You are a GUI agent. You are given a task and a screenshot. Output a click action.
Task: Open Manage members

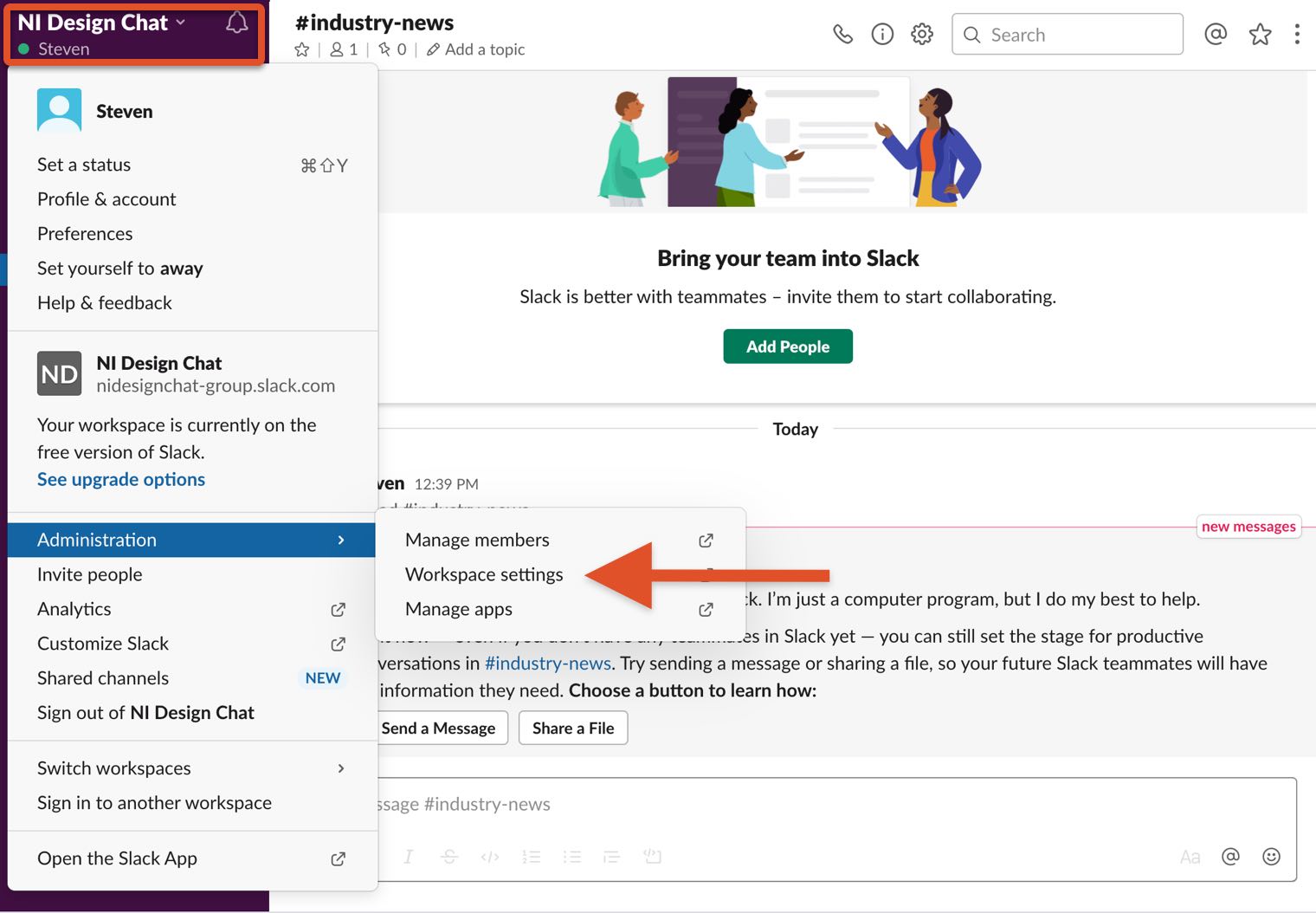560,540
